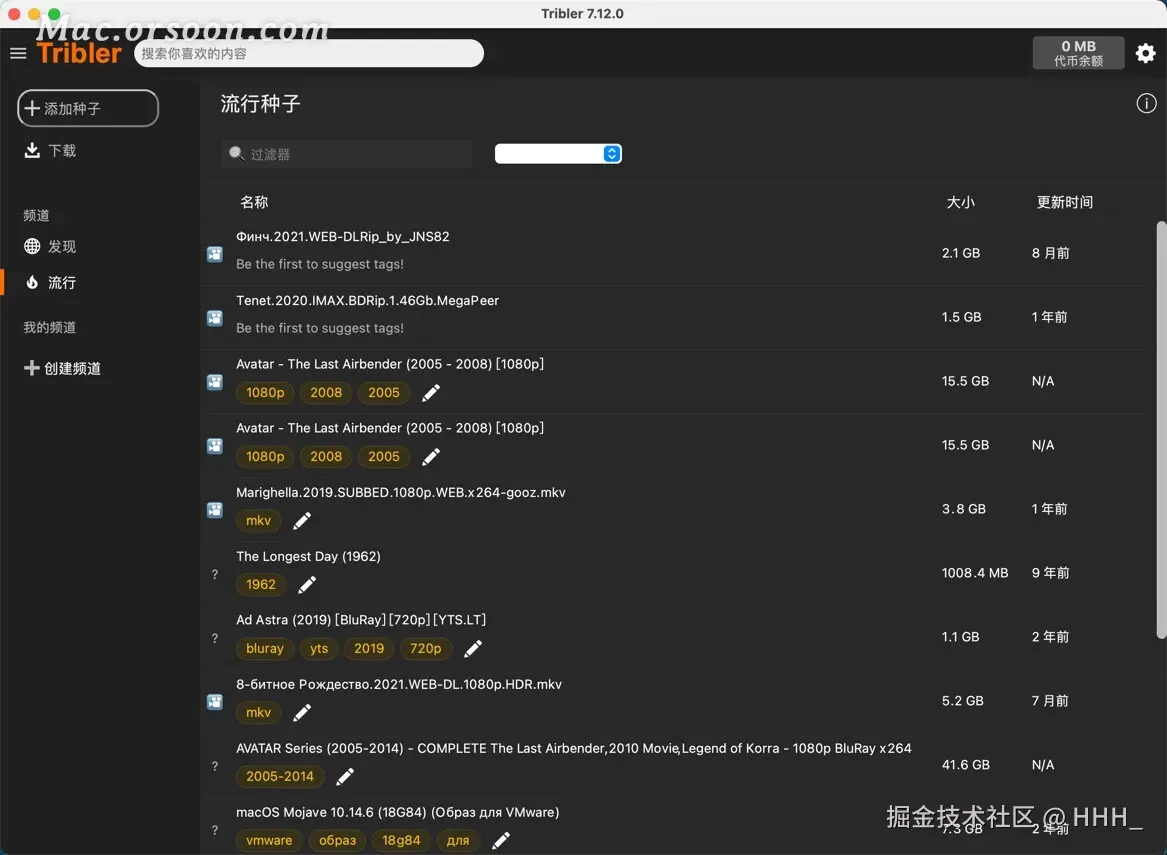Click the filter magnifier icon
The height and width of the screenshot is (855, 1167).
pyautogui.click(x=236, y=153)
